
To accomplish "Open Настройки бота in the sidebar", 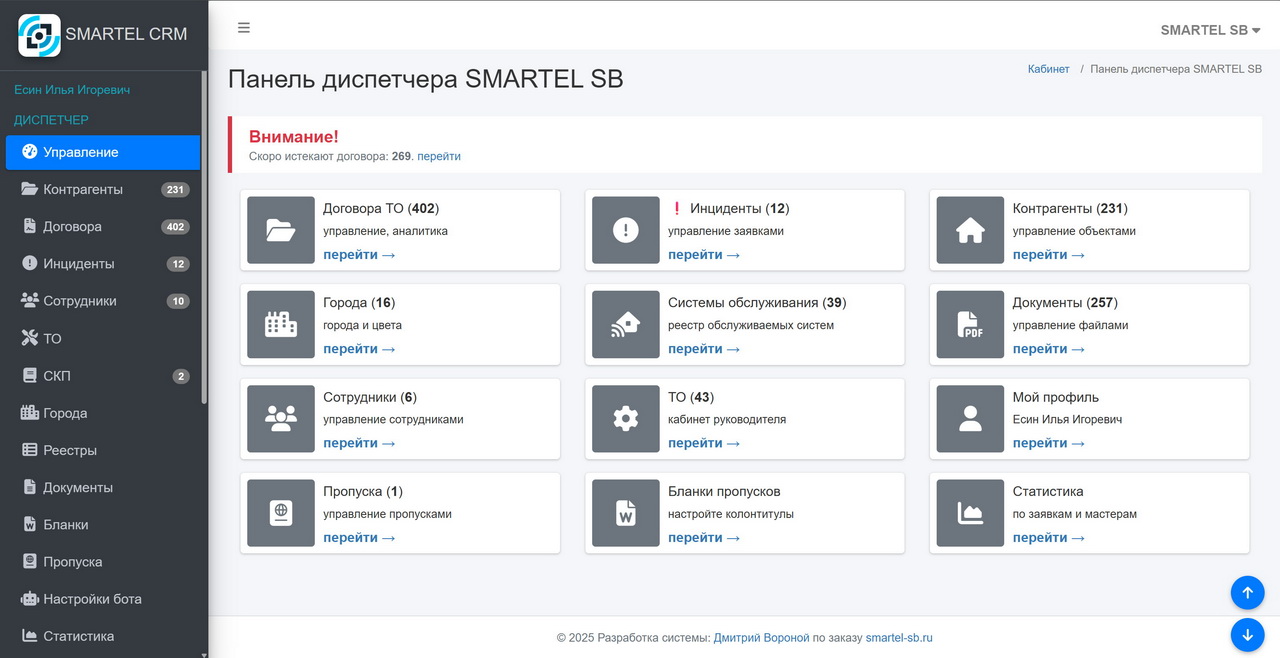I will click(92, 599).
